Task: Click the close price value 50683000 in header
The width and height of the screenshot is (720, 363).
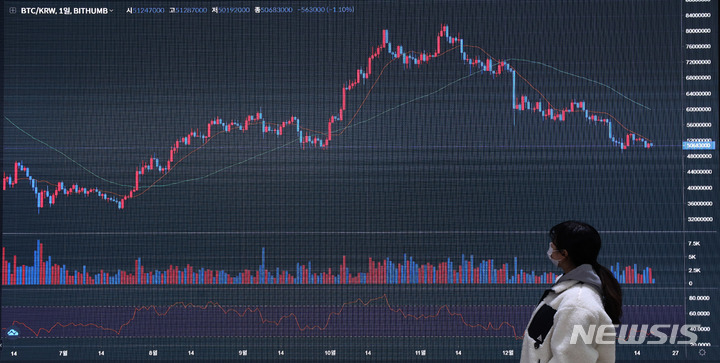Action: [x=276, y=10]
